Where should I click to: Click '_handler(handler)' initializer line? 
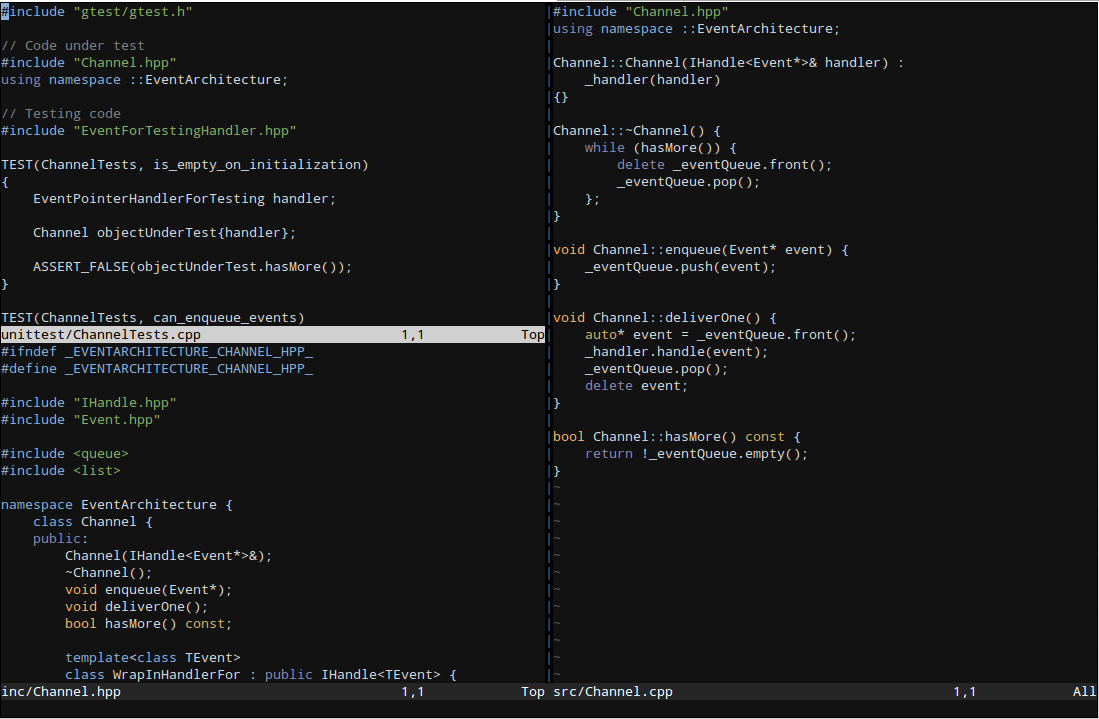pyautogui.click(x=653, y=79)
